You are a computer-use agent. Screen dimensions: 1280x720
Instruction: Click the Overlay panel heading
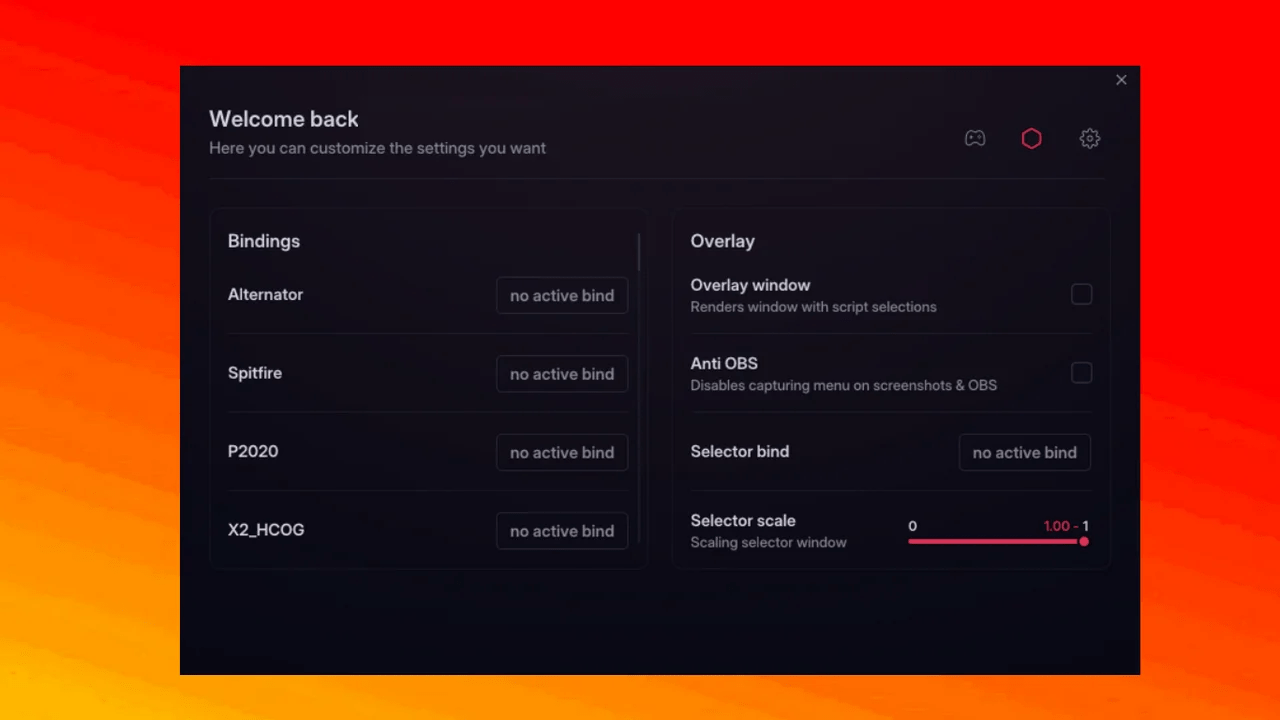(x=722, y=241)
